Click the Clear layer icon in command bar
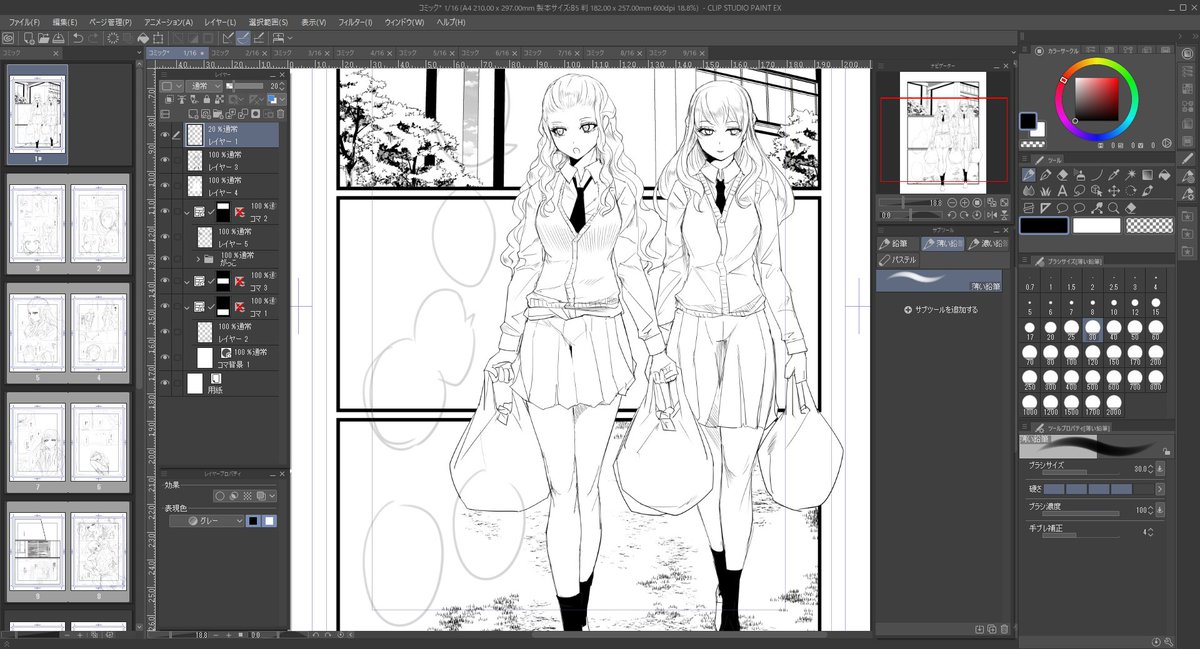 (x=113, y=38)
